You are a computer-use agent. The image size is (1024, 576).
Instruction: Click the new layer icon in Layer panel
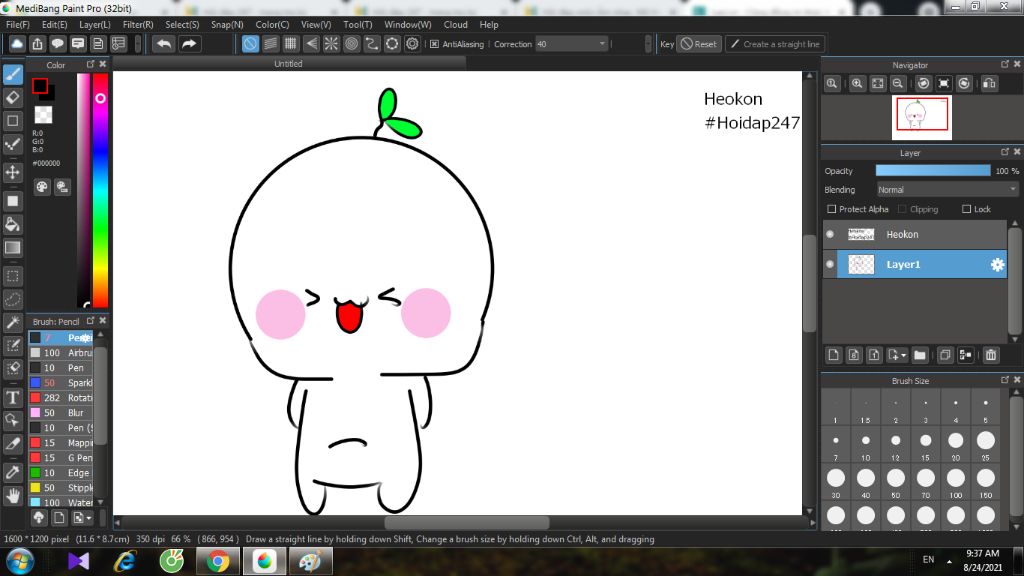833,355
